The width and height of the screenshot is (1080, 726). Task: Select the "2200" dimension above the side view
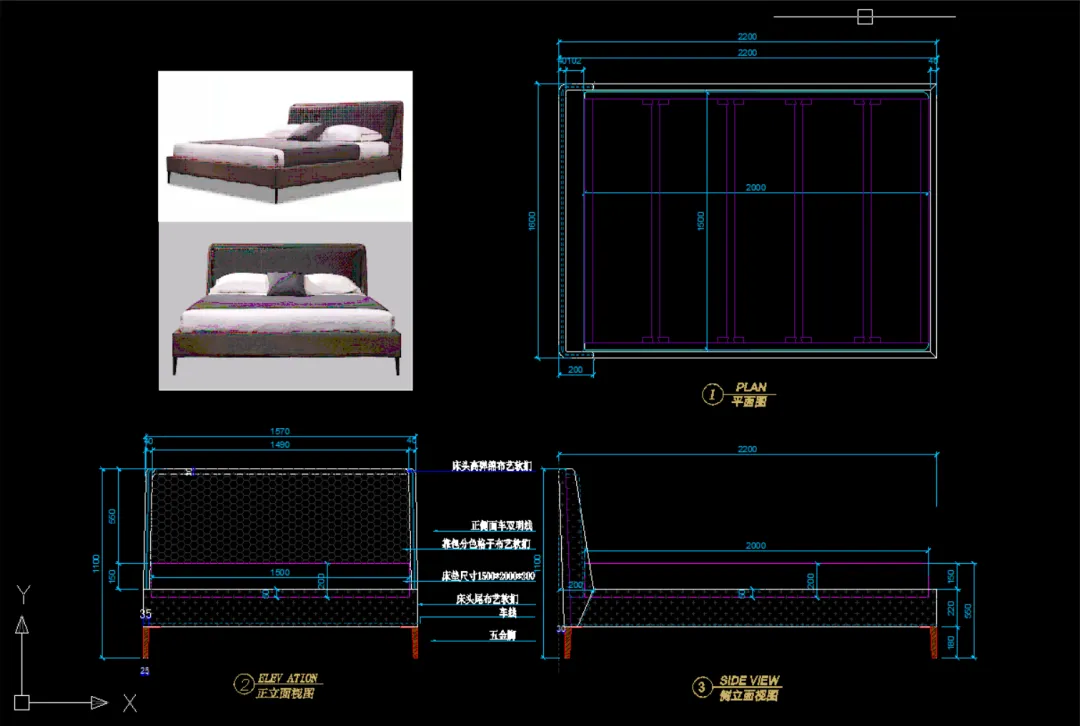pos(747,449)
